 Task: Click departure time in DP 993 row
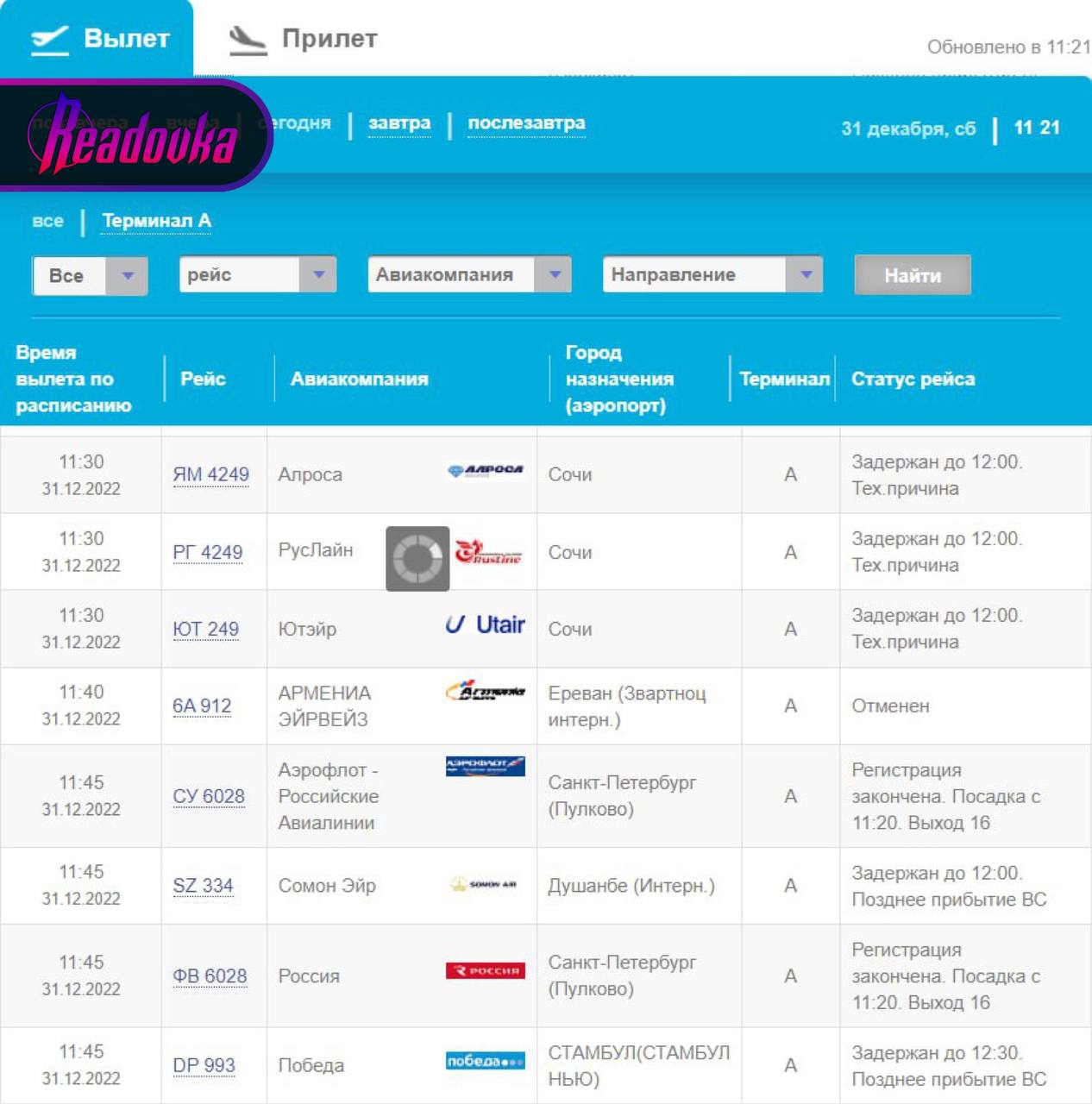coord(81,1065)
